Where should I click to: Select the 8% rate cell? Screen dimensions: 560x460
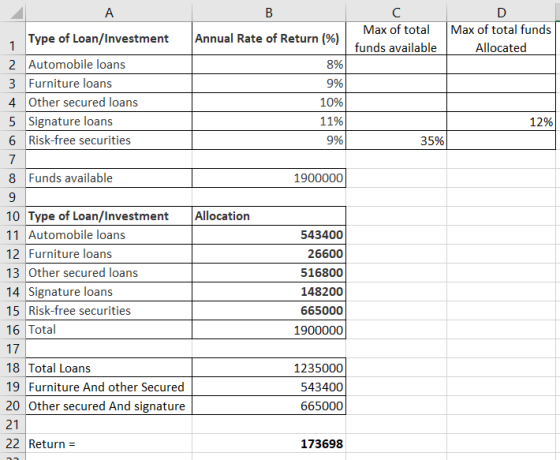tap(269, 65)
